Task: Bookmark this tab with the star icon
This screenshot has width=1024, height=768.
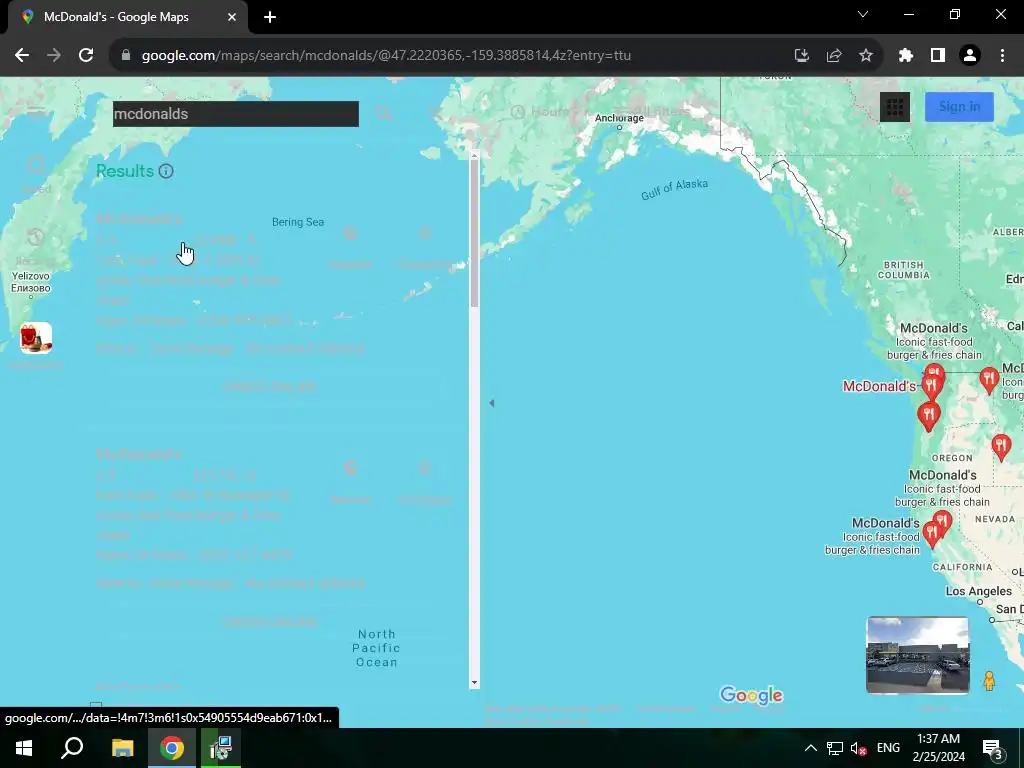Action: [866, 56]
